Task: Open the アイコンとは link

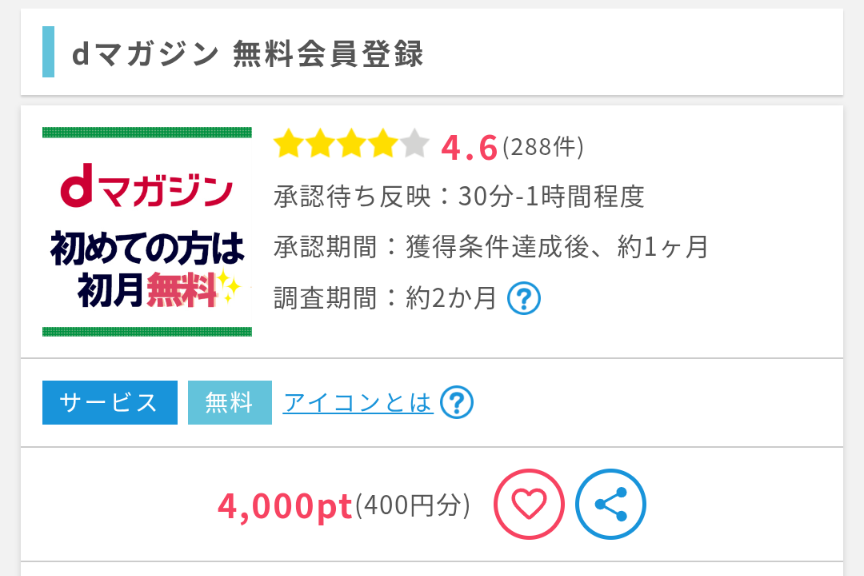Action: coord(357,402)
